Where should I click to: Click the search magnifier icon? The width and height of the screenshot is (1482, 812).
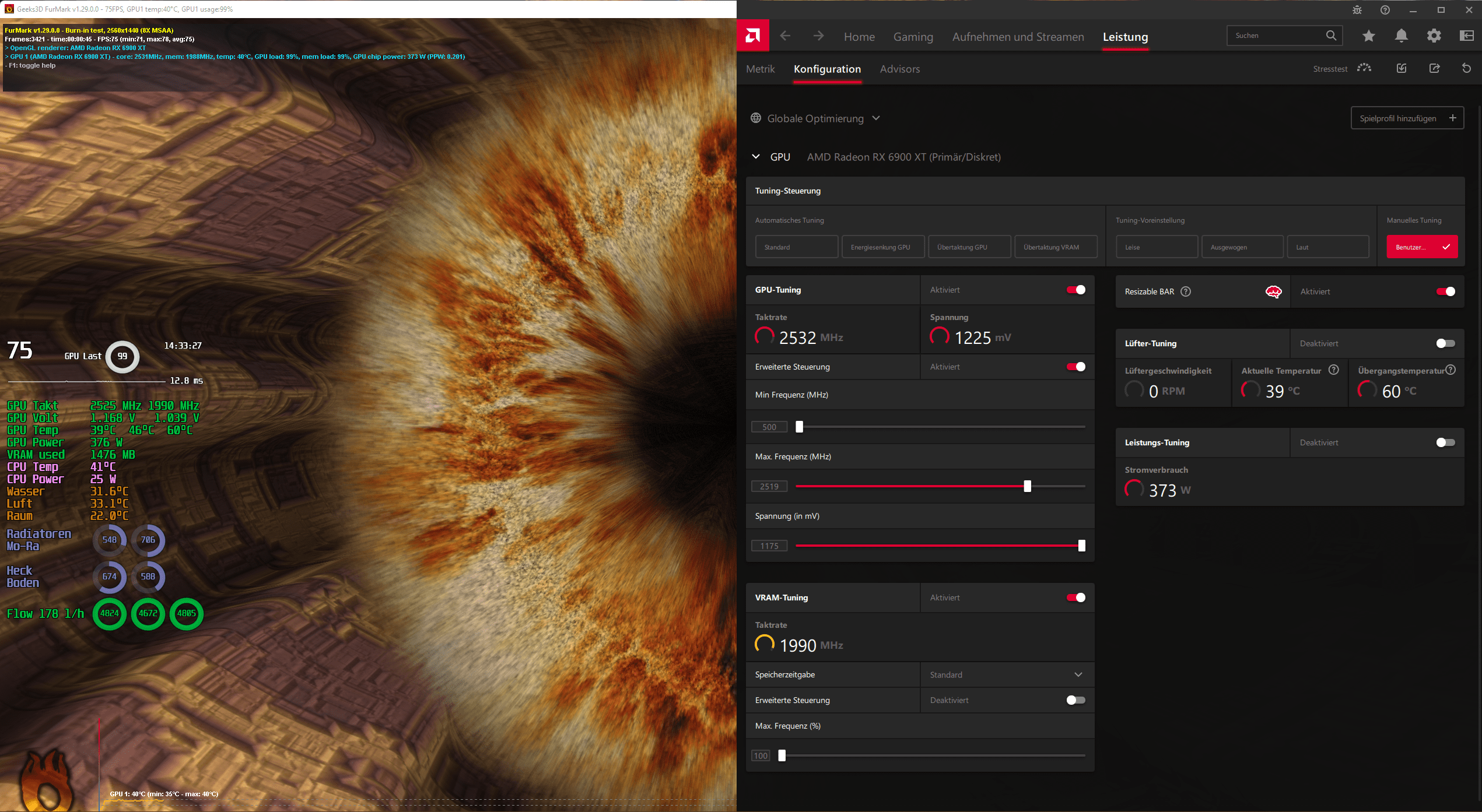(1330, 36)
